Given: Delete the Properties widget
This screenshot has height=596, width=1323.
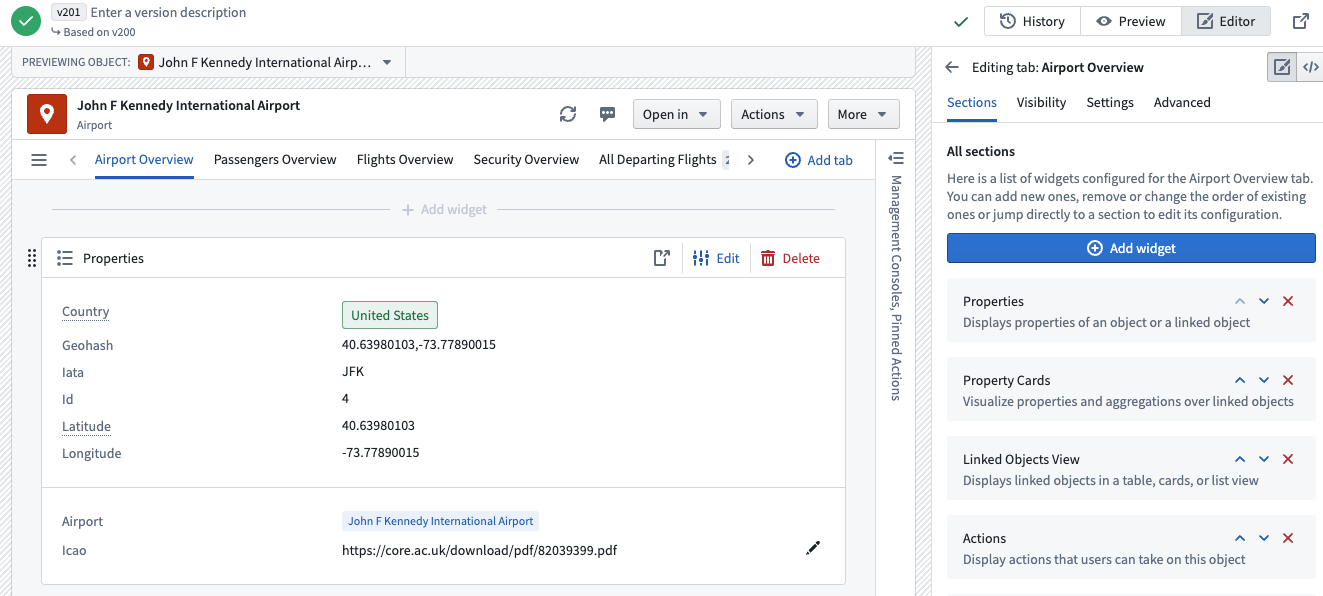Looking at the screenshot, I should coord(790,258).
